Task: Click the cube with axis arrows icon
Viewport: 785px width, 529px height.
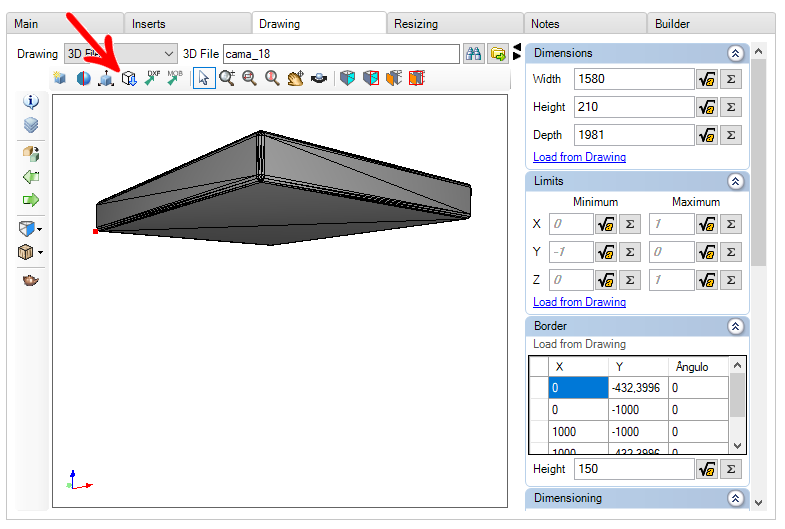Action: click(x=106, y=78)
